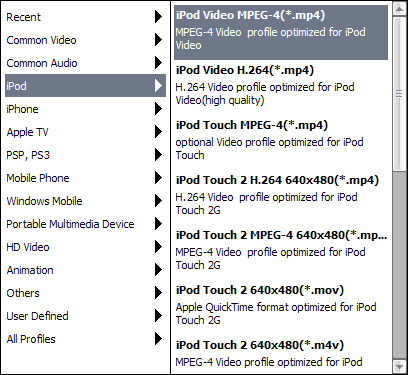Expand submenu arrow next to Animation
This screenshot has height=375, width=408.
click(x=158, y=270)
